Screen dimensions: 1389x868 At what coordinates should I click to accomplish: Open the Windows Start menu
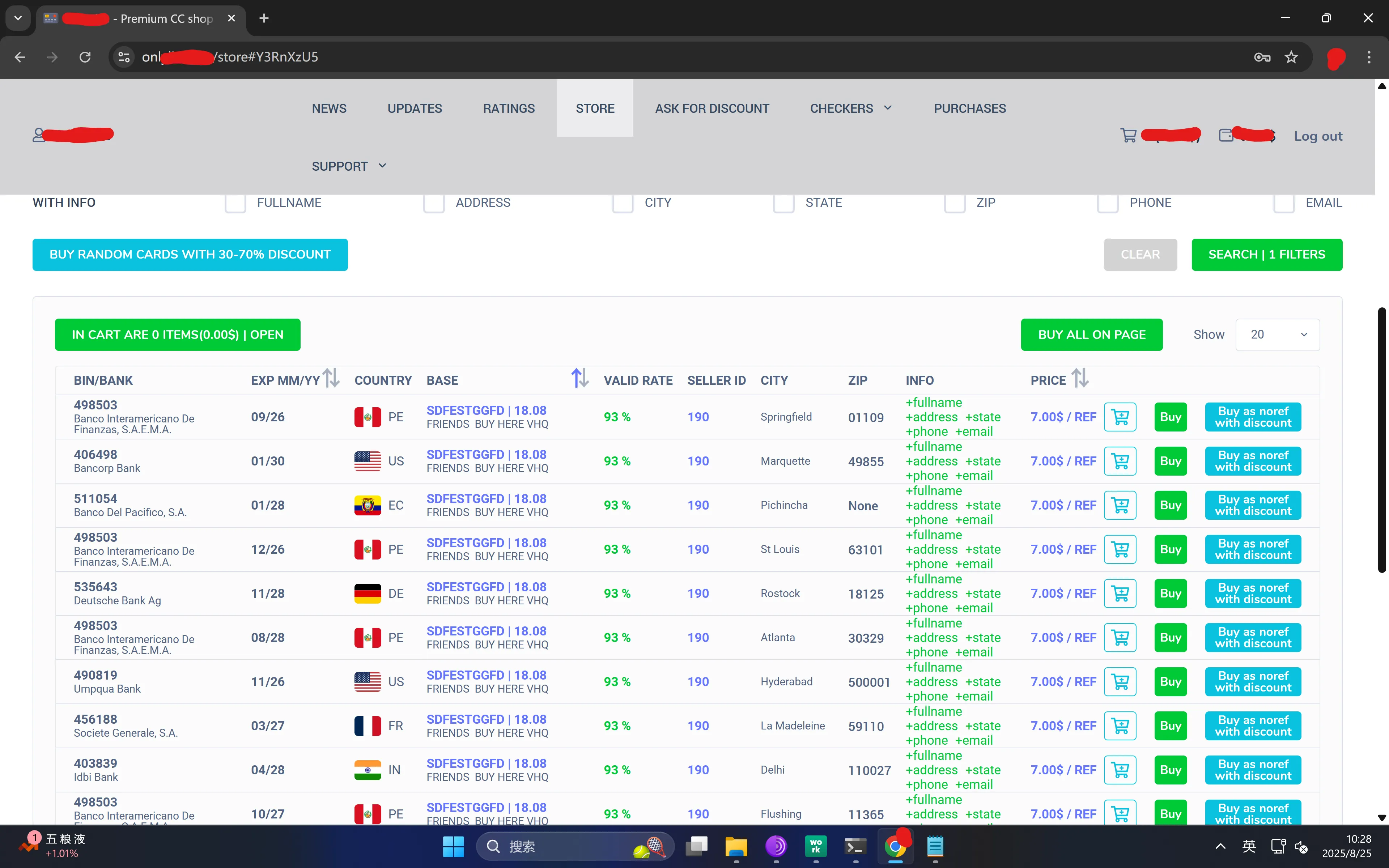pyautogui.click(x=454, y=846)
